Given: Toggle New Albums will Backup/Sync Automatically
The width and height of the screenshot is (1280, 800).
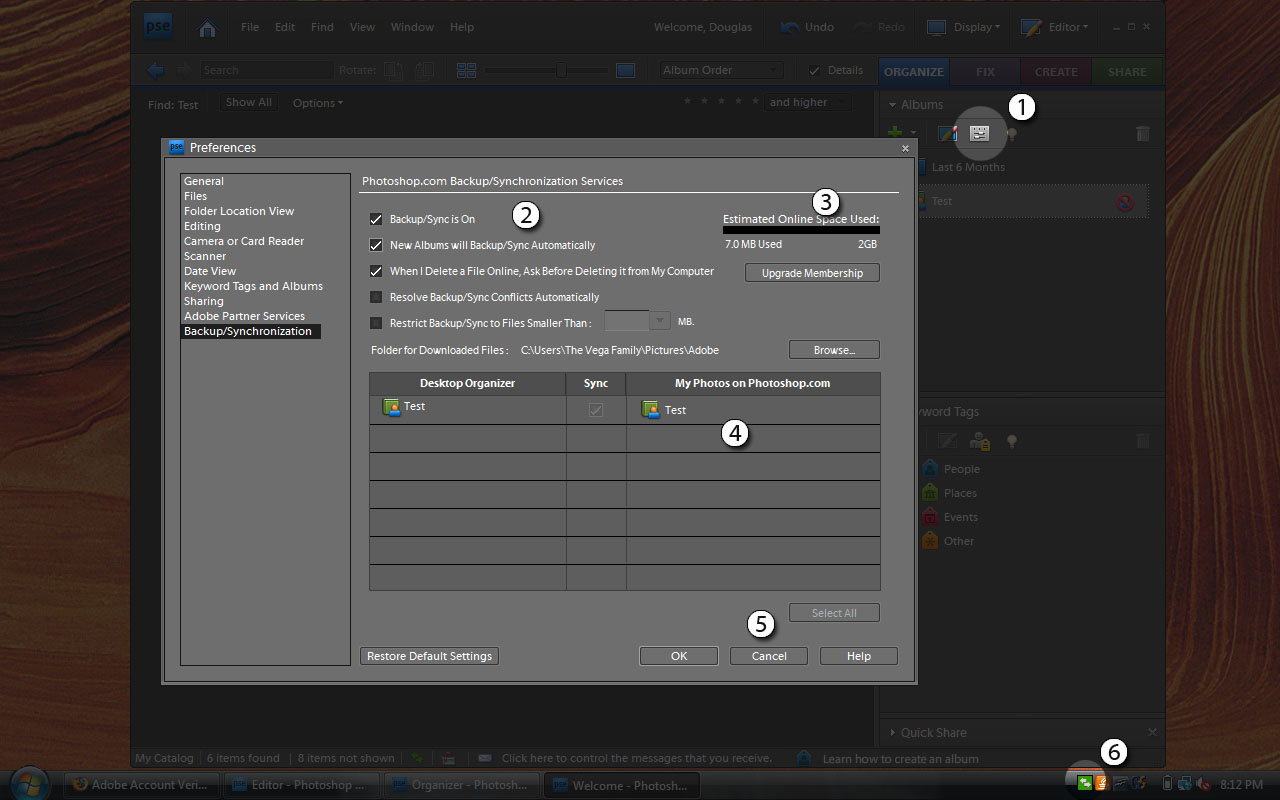Looking at the screenshot, I should click(376, 245).
